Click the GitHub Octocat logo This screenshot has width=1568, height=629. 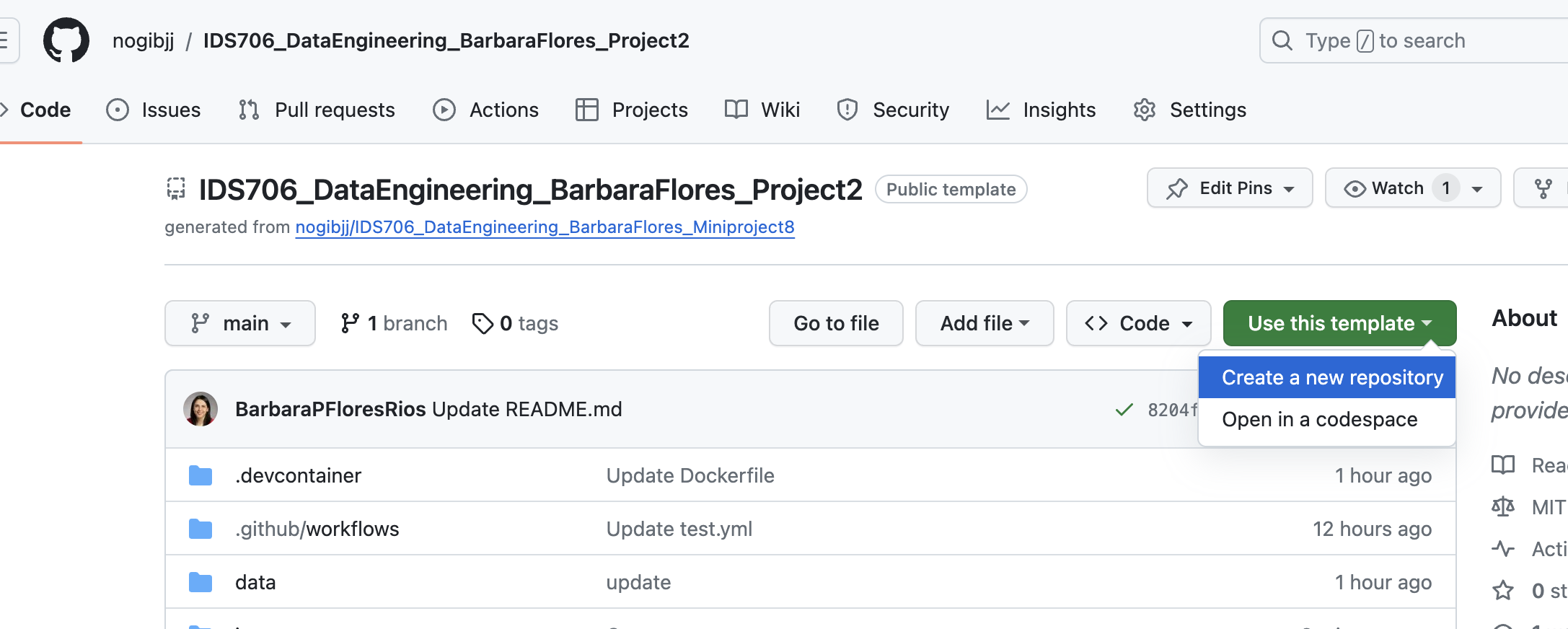click(66, 40)
